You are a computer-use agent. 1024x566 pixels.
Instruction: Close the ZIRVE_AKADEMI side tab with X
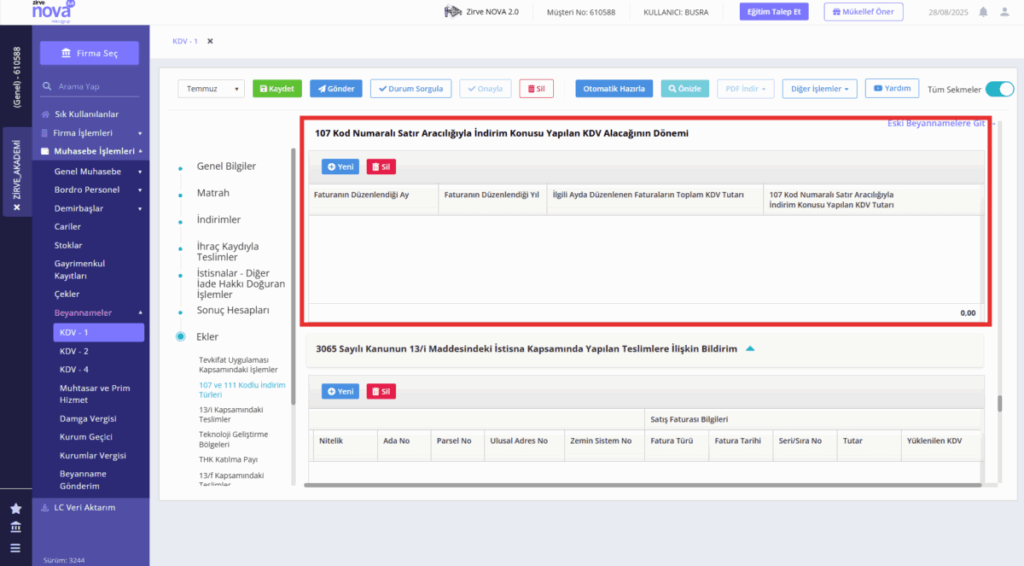coord(17,208)
